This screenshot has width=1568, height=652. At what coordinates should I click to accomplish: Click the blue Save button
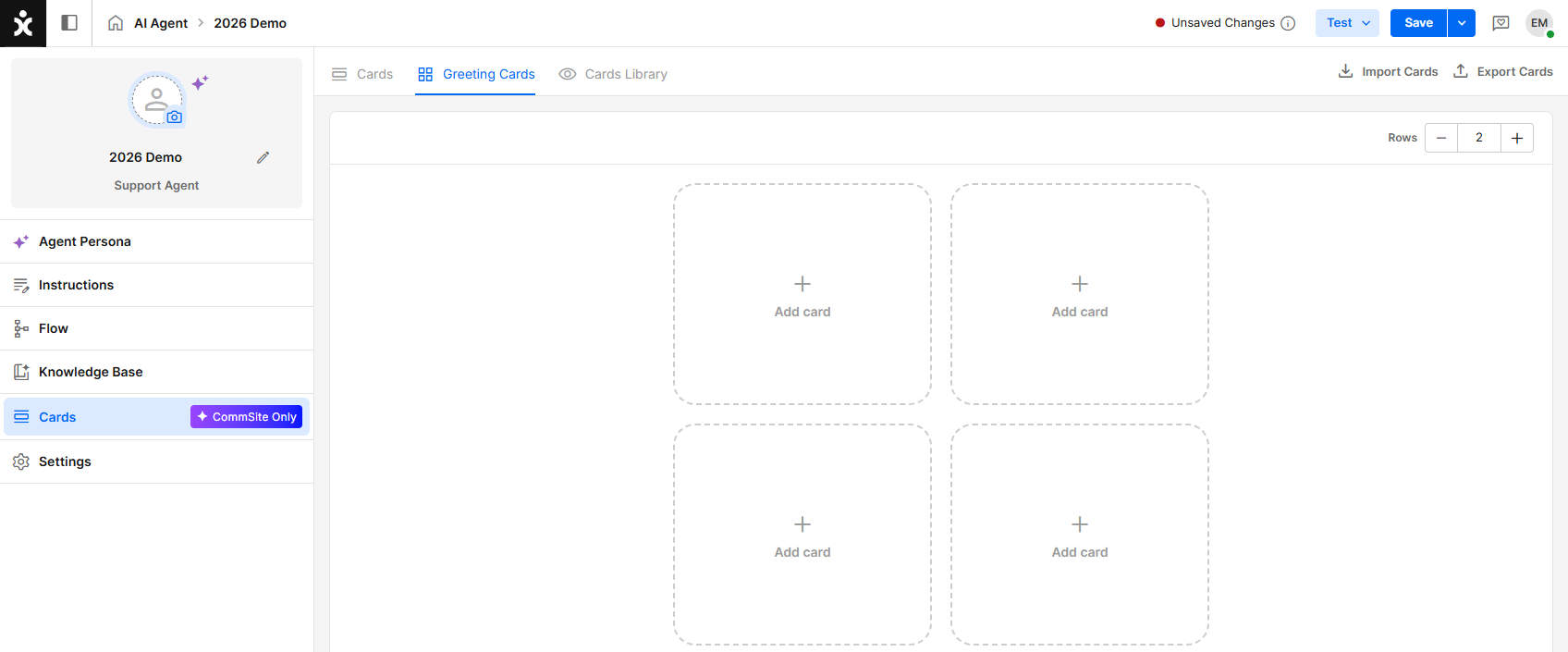(1418, 23)
